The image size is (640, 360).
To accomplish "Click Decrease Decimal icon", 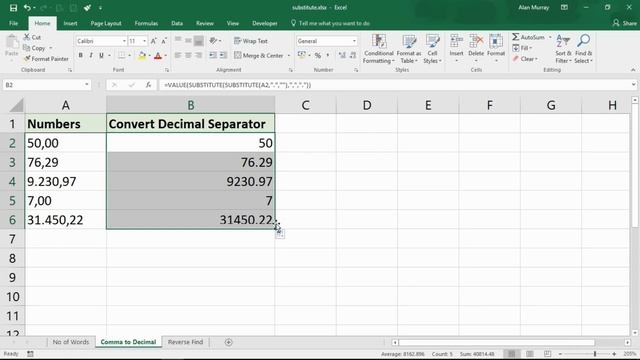I will coord(353,55).
